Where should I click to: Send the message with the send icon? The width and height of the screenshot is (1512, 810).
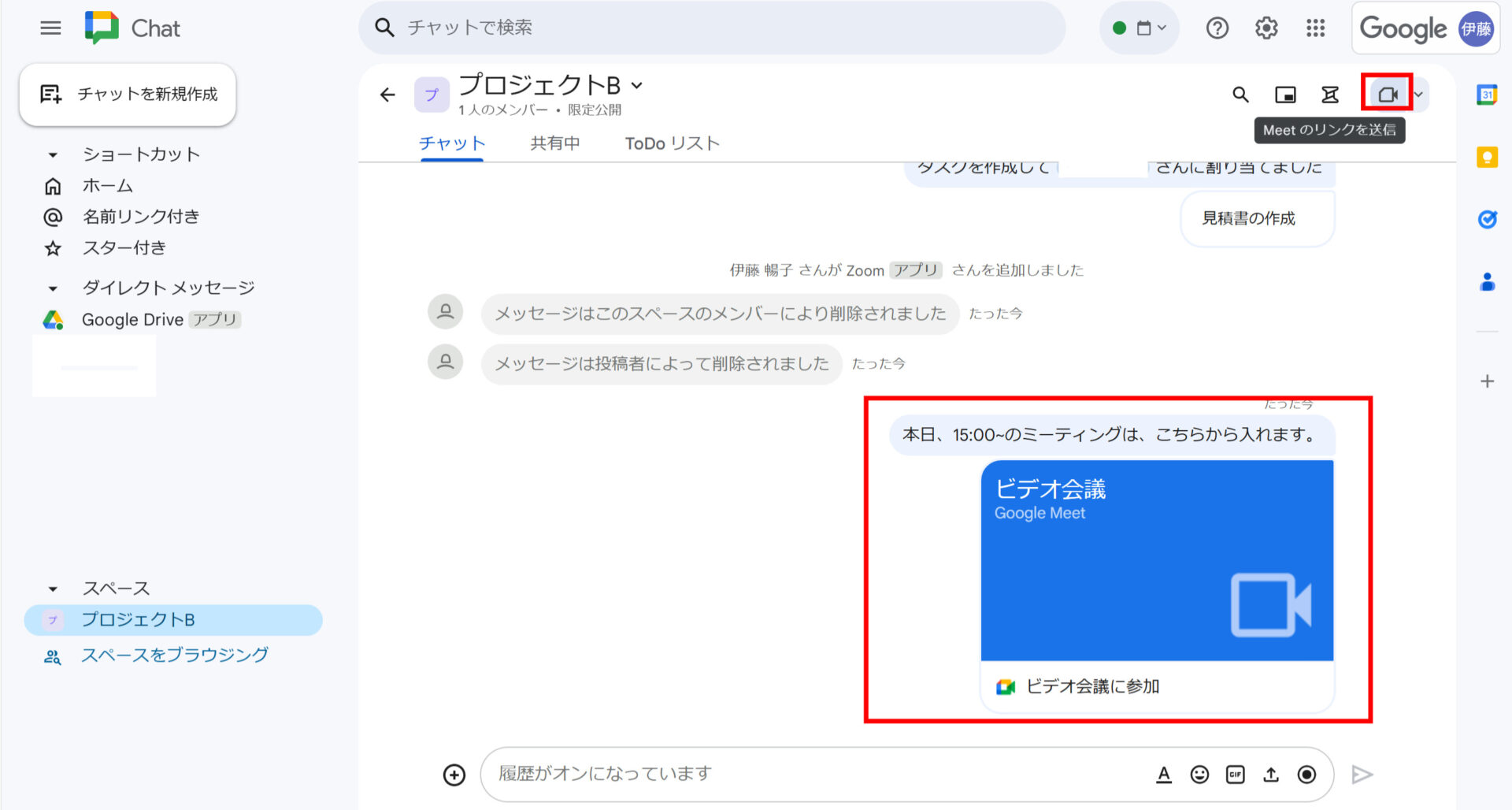pyautogui.click(x=1362, y=775)
